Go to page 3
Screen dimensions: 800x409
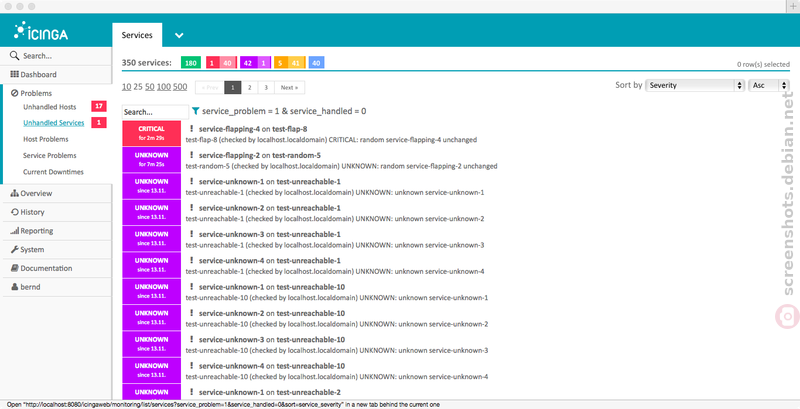[266, 87]
